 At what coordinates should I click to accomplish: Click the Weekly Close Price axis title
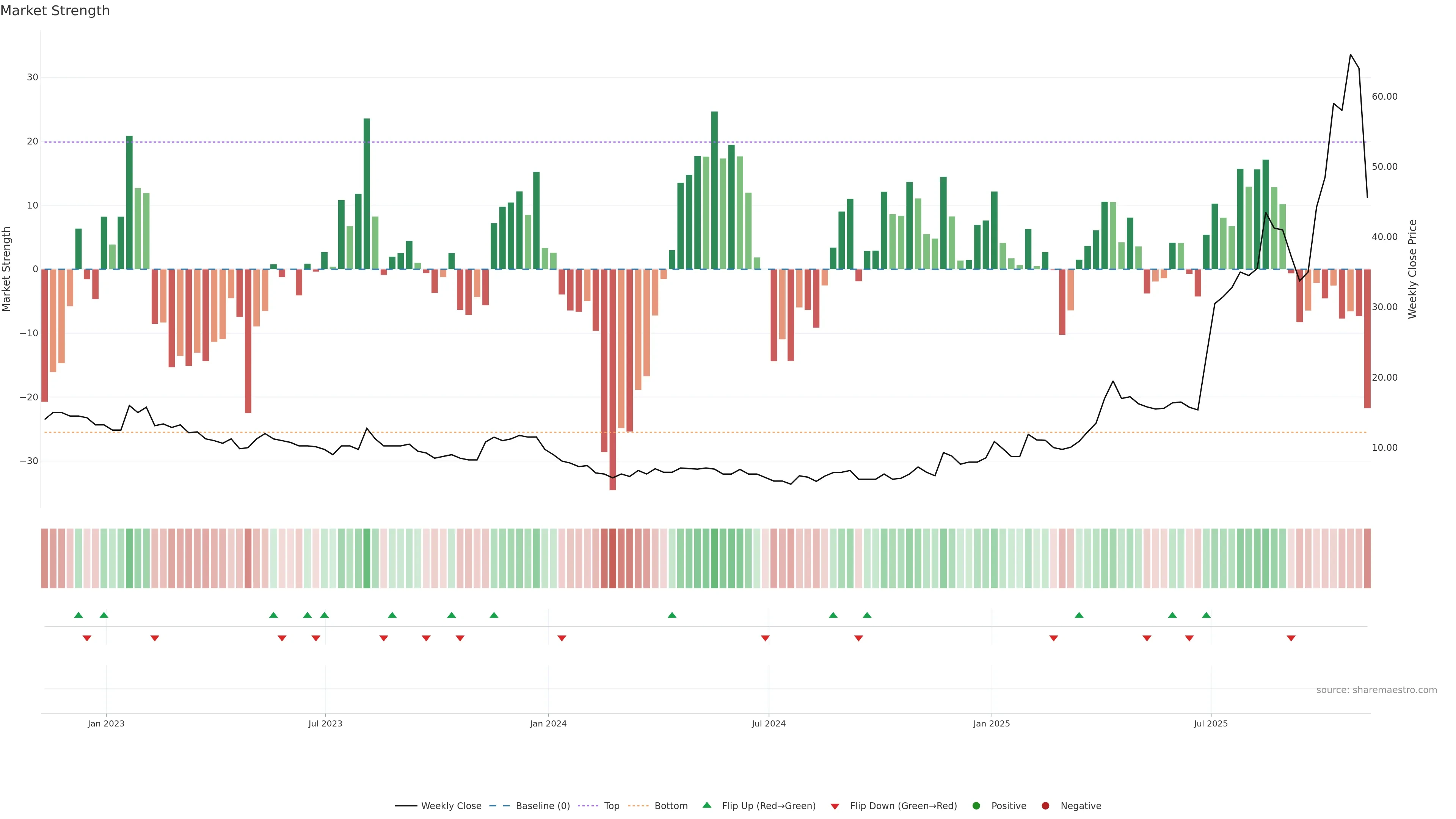1412,269
